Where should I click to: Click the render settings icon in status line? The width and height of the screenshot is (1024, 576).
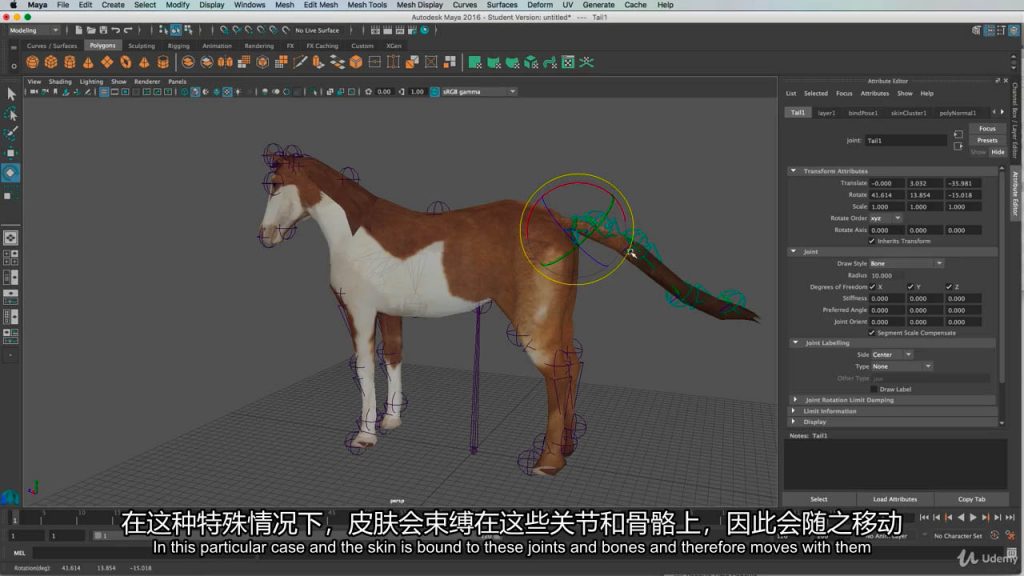click(412, 30)
